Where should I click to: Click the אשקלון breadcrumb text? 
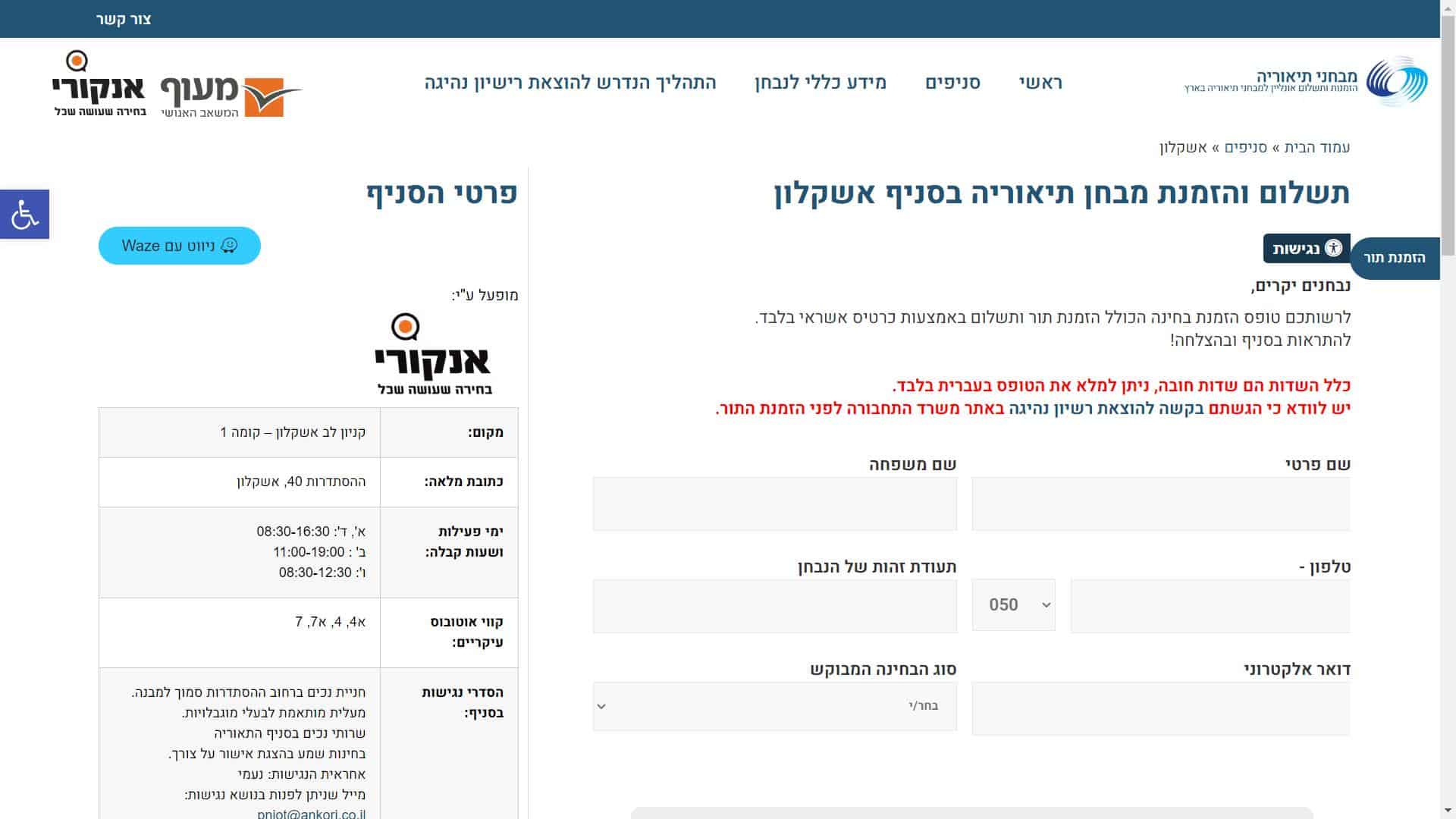(1183, 147)
